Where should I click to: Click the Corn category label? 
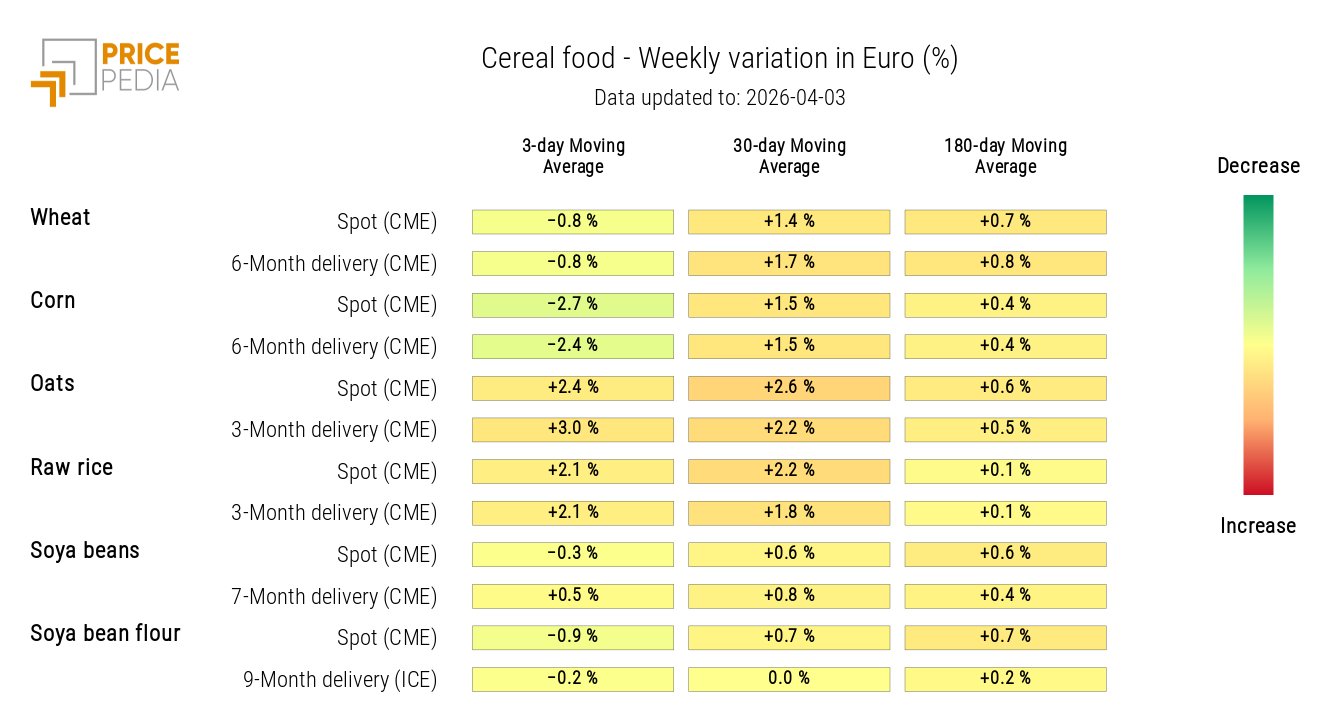pyautogui.click(x=53, y=301)
